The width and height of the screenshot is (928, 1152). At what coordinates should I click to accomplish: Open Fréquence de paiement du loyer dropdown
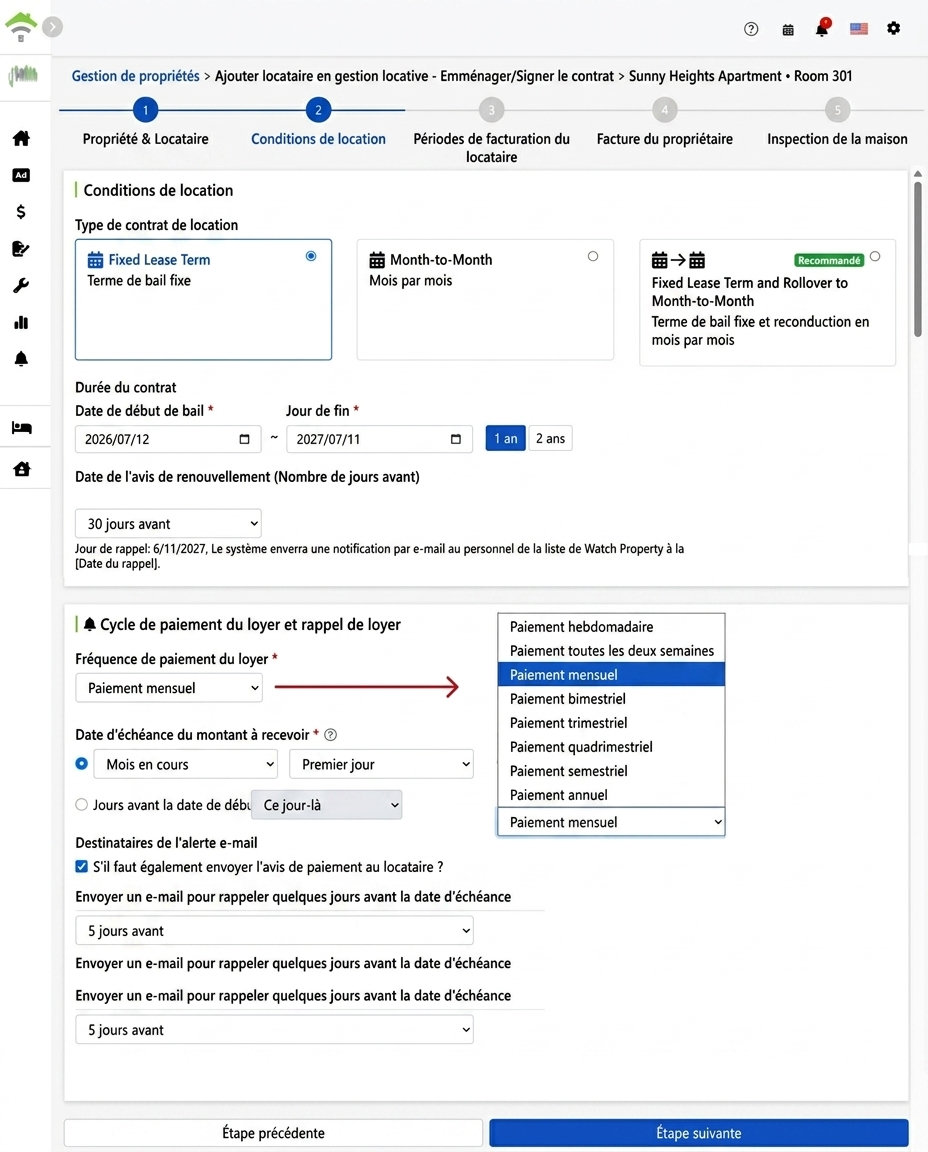pos(168,688)
